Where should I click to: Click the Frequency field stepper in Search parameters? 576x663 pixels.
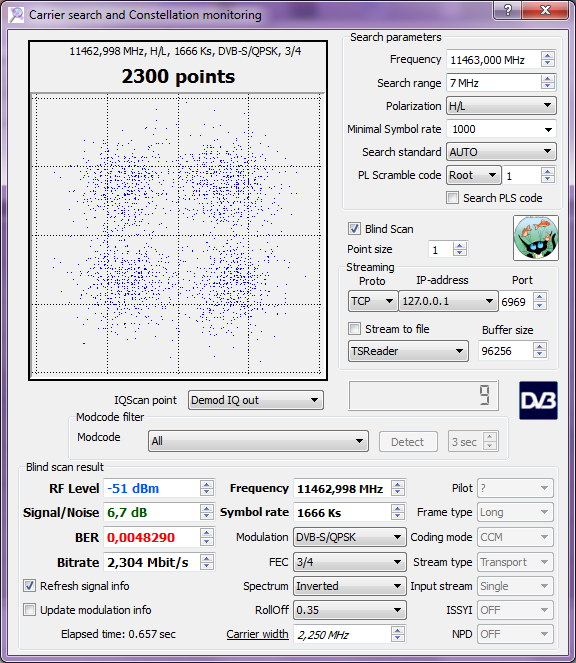(x=548, y=60)
